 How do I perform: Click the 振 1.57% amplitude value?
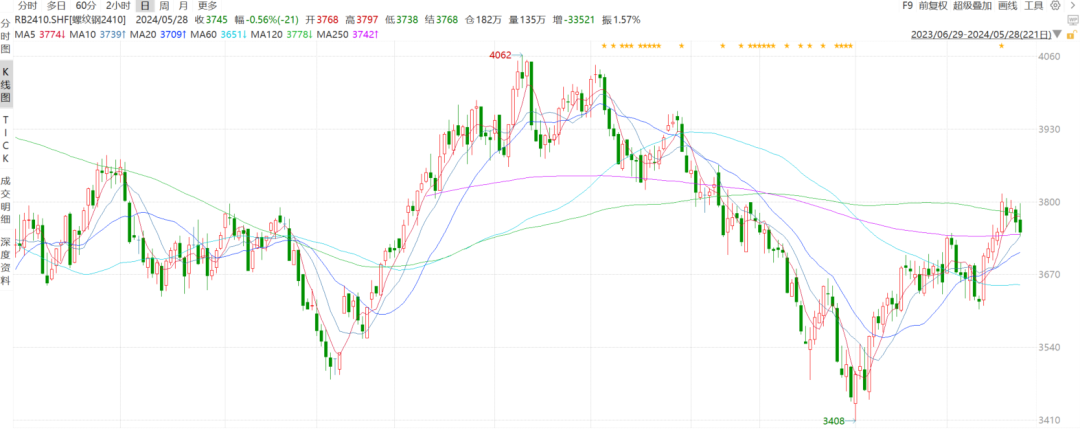pyautogui.click(x=621, y=19)
